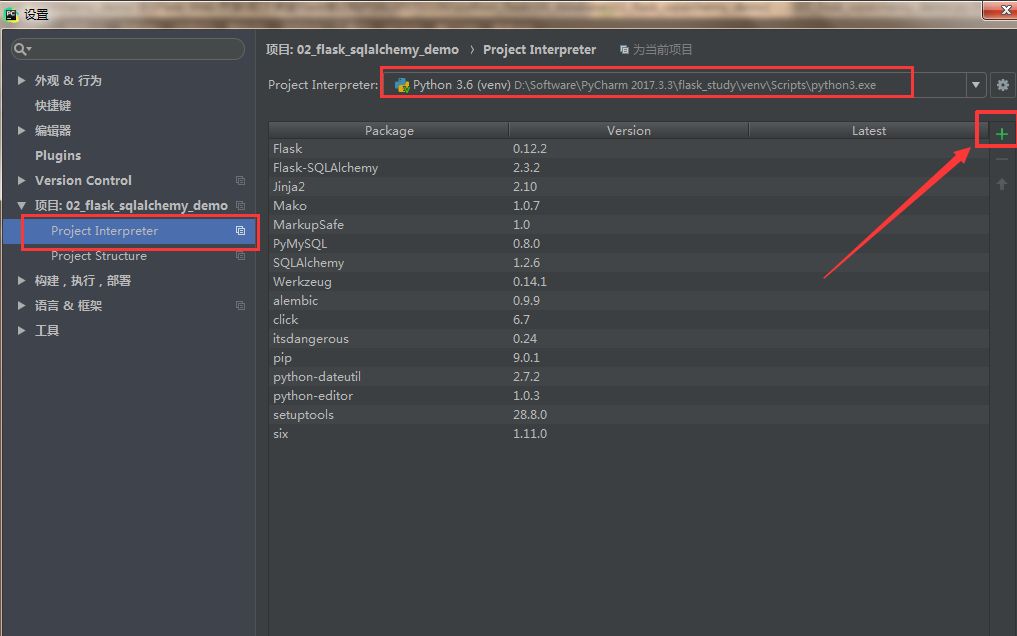Select the Plugins settings item
The height and width of the screenshot is (636, 1017).
[x=58, y=156]
